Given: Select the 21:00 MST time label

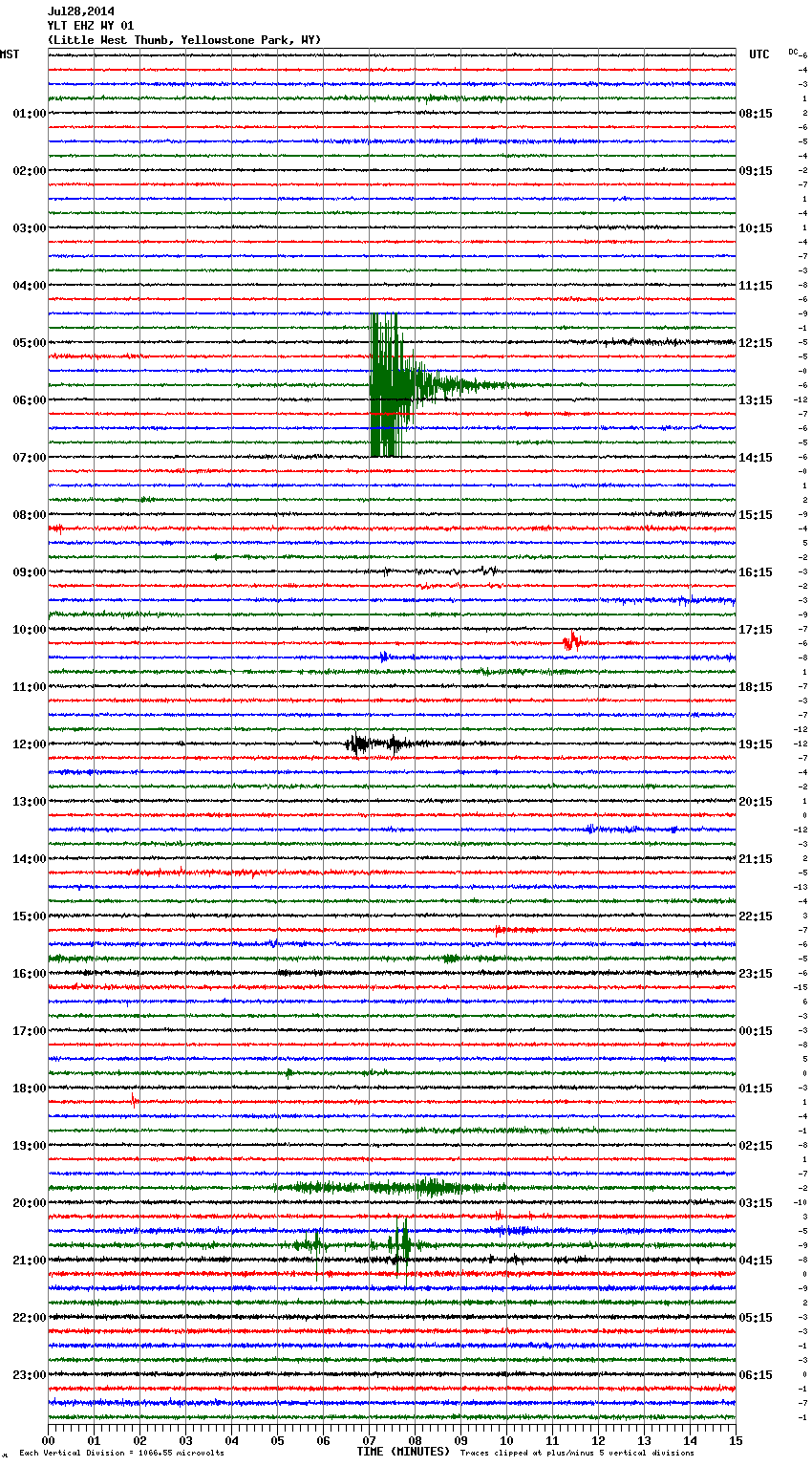Looking at the screenshot, I should [30, 1261].
